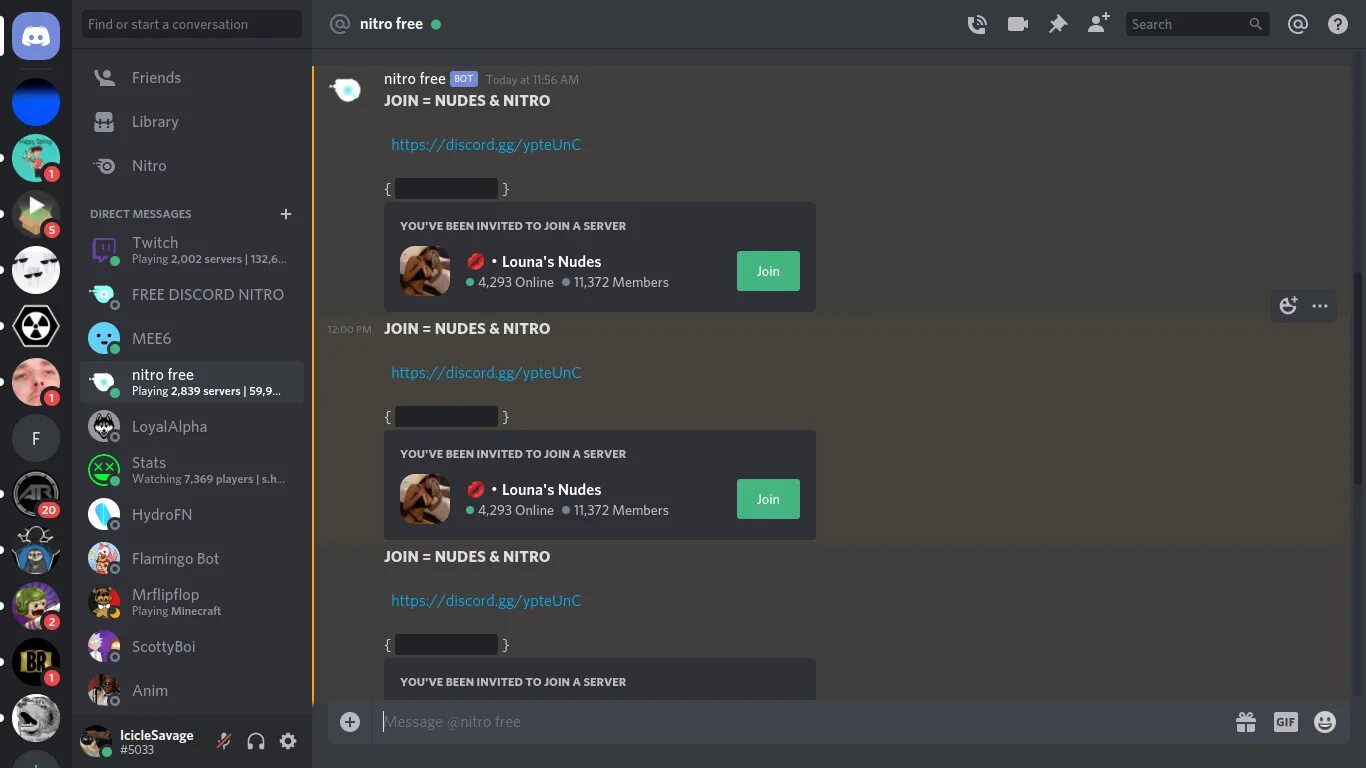Start a voice call
Screen dimensions: 1366x768
point(977,24)
